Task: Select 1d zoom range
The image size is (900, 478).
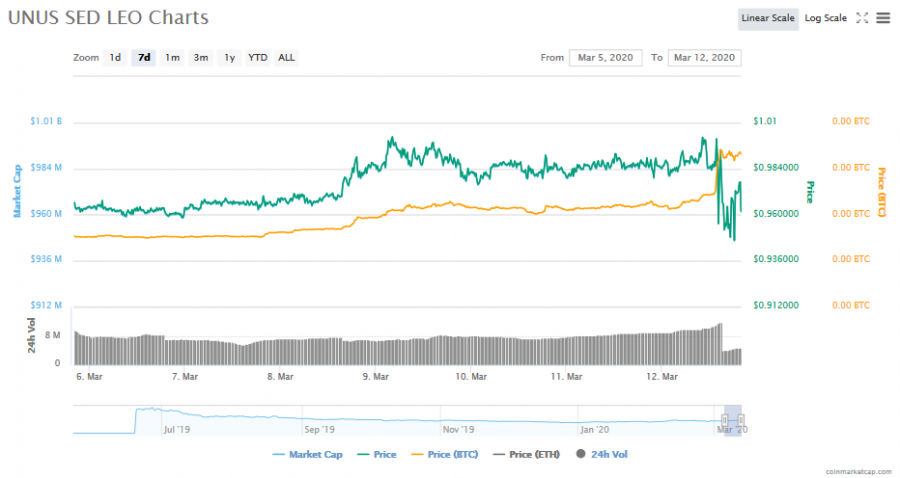Action: pos(115,57)
